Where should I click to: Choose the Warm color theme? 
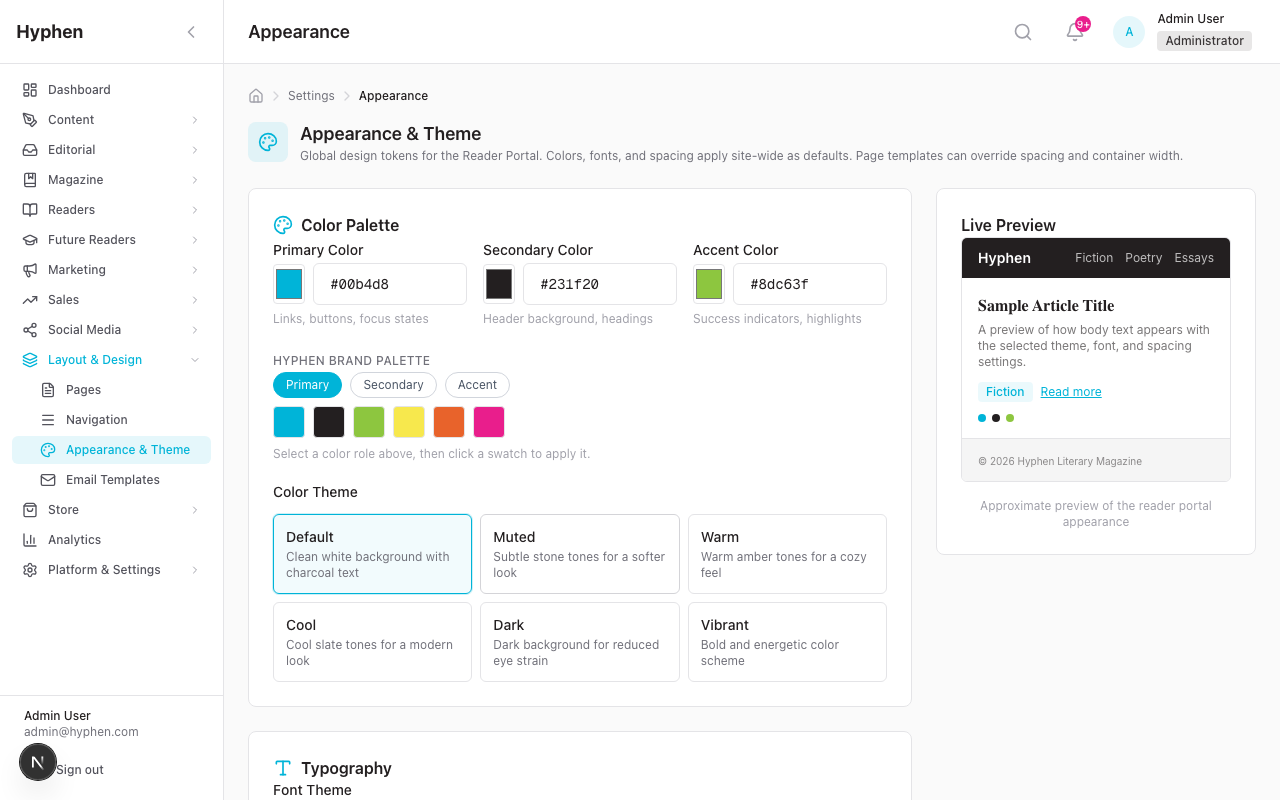(787, 554)
